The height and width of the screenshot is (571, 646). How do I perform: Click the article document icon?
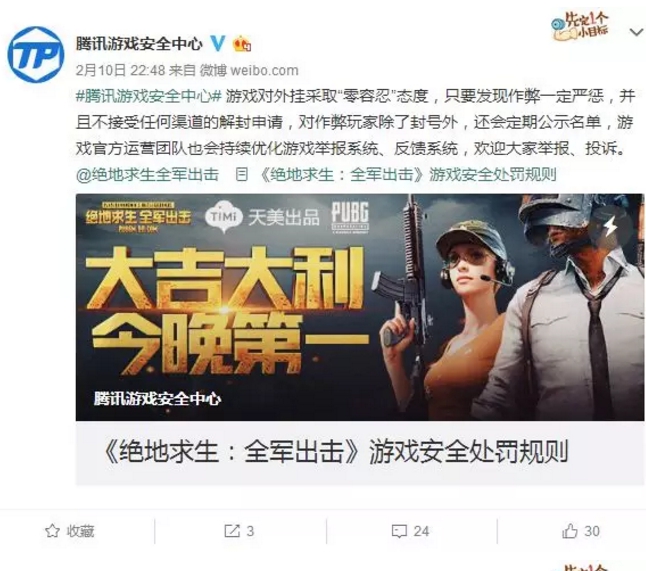point(242,175)
